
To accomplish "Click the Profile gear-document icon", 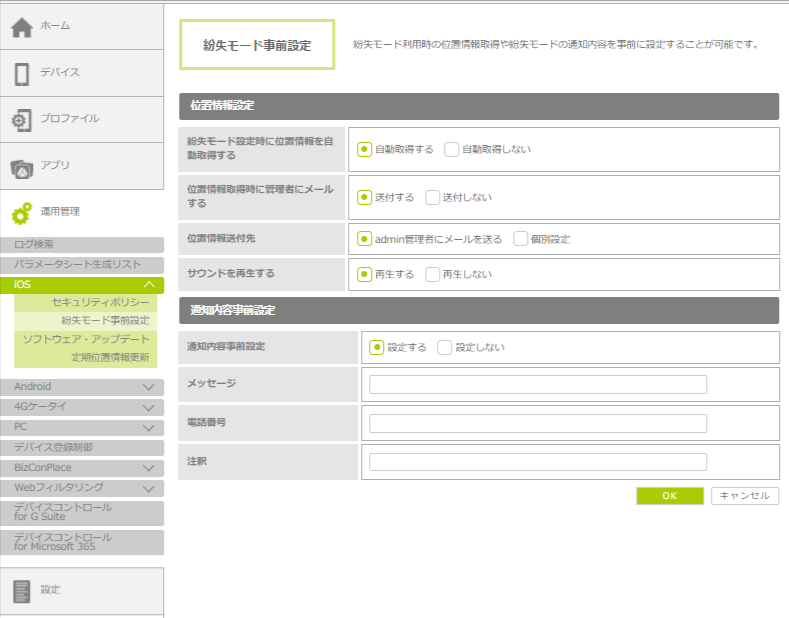I will point(22,120).
